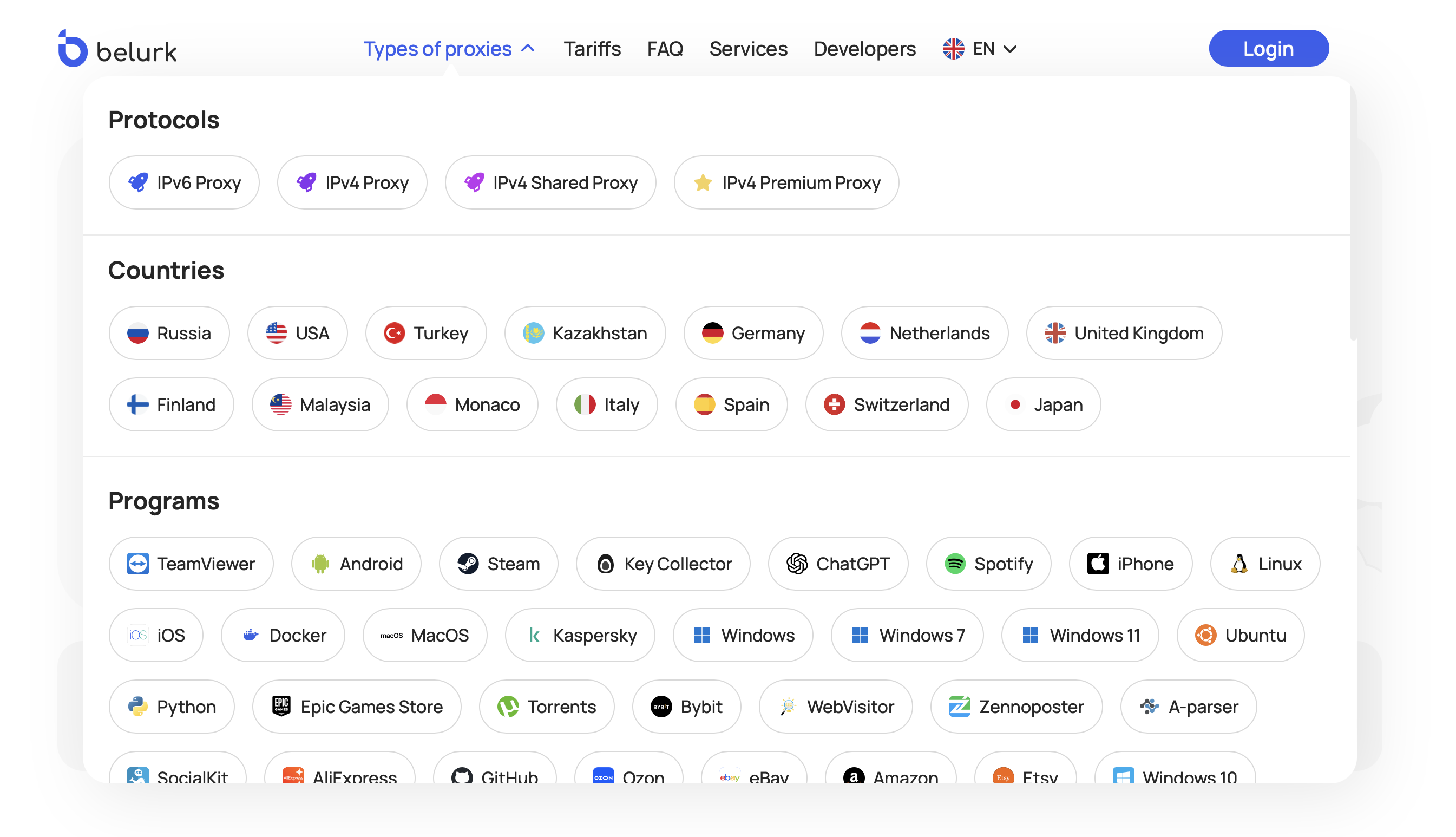The image size is (1456, 837).
Task: Select the Kazakhstan country link
Action: [x=585, y=334]
